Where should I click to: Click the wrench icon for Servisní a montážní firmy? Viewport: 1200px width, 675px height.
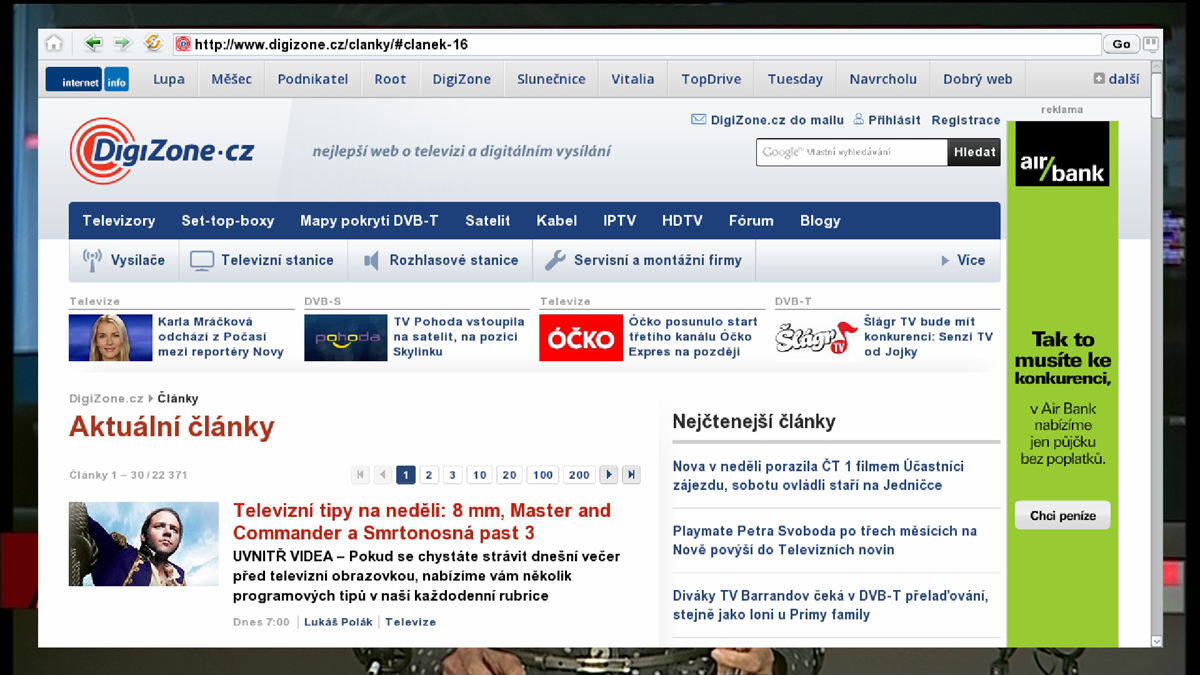point(555,260)
